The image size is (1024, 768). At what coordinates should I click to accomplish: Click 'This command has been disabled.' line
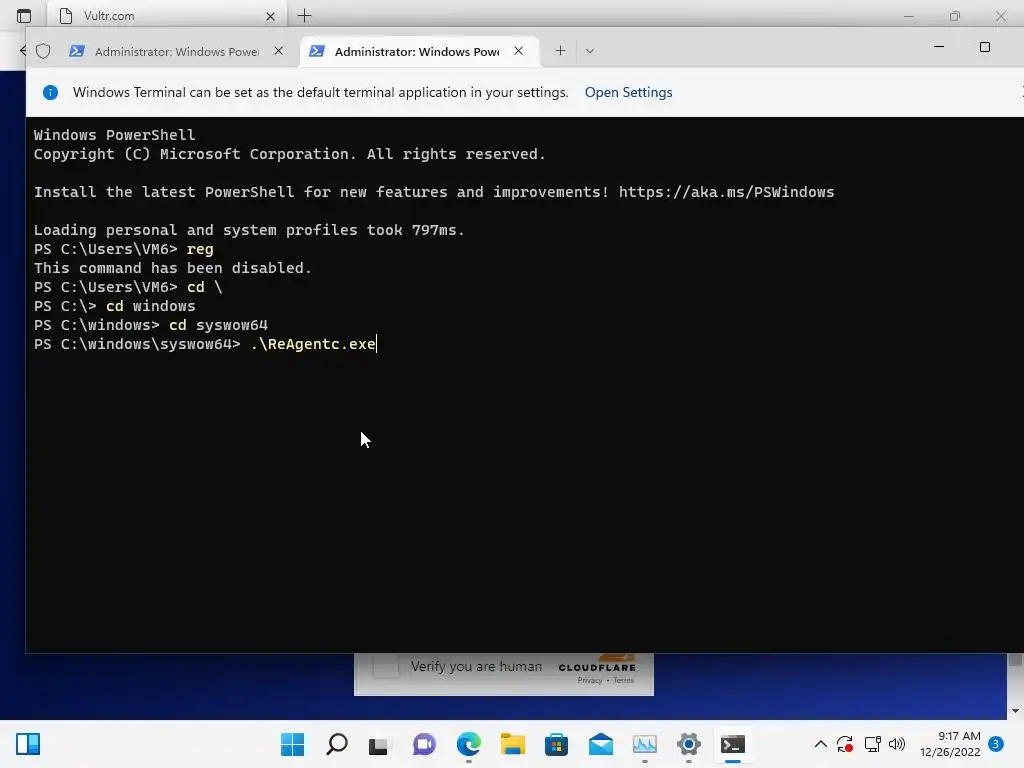coord(173,268)
